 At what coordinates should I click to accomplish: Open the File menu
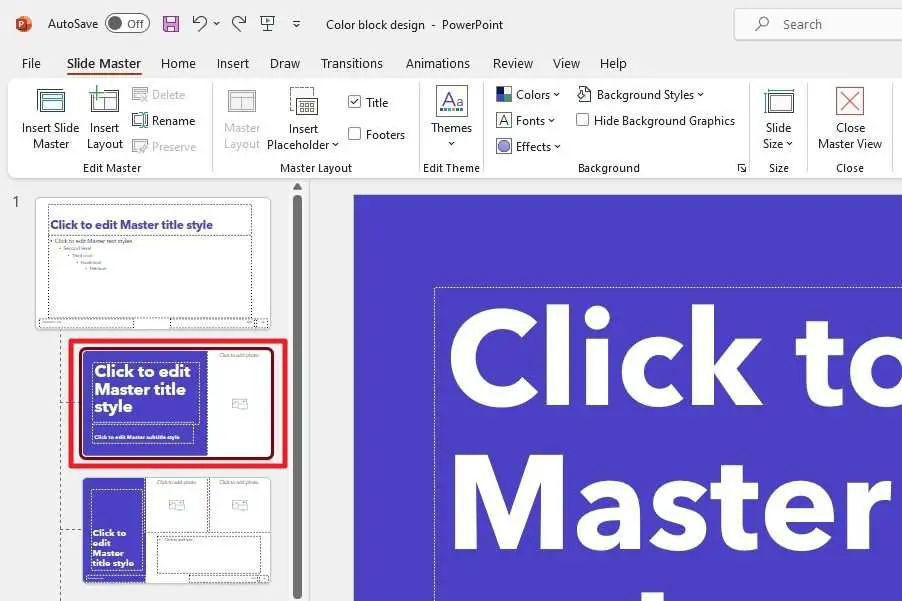click(x=31, y=63)
